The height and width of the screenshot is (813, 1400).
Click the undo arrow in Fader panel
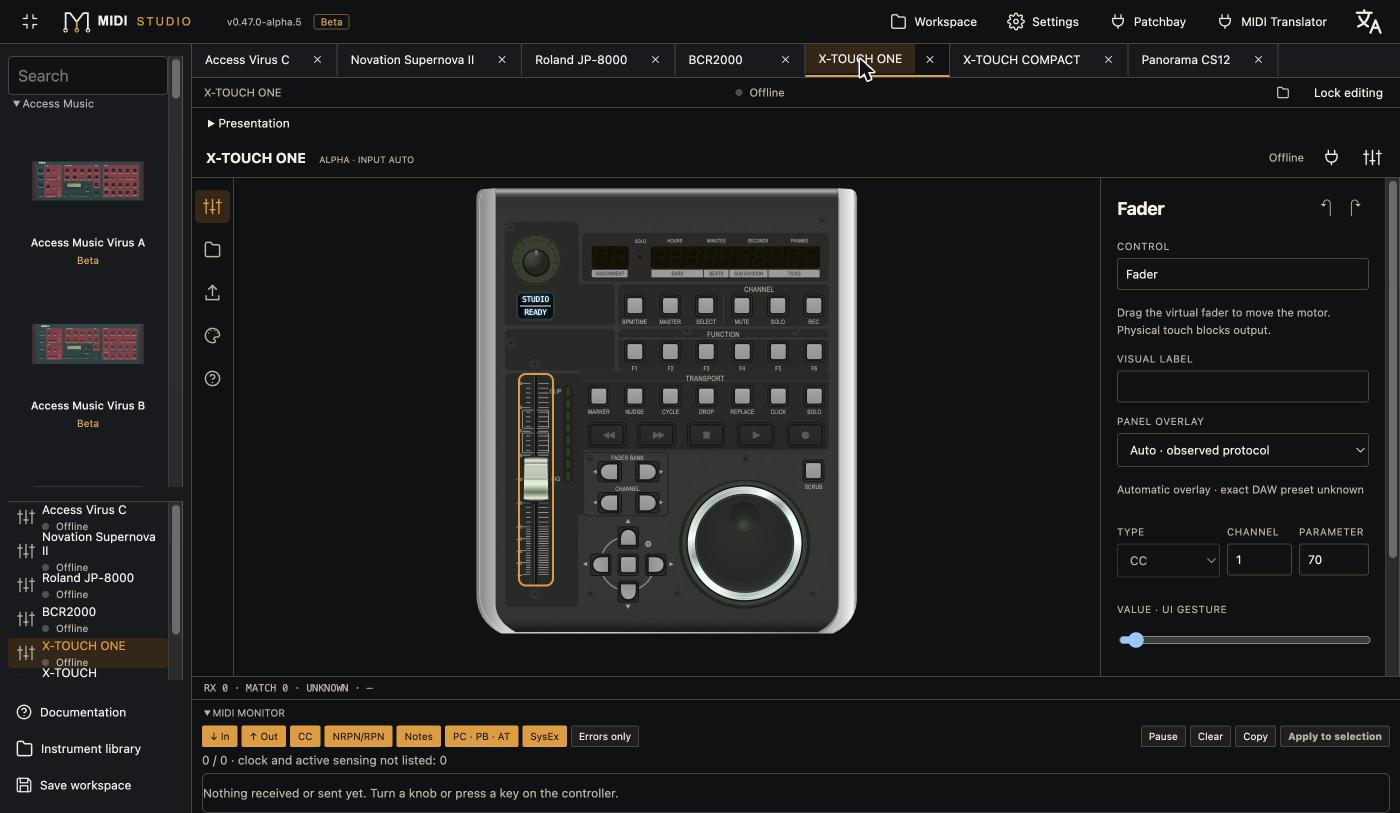pyautogui.click(x=1326, y=207)
